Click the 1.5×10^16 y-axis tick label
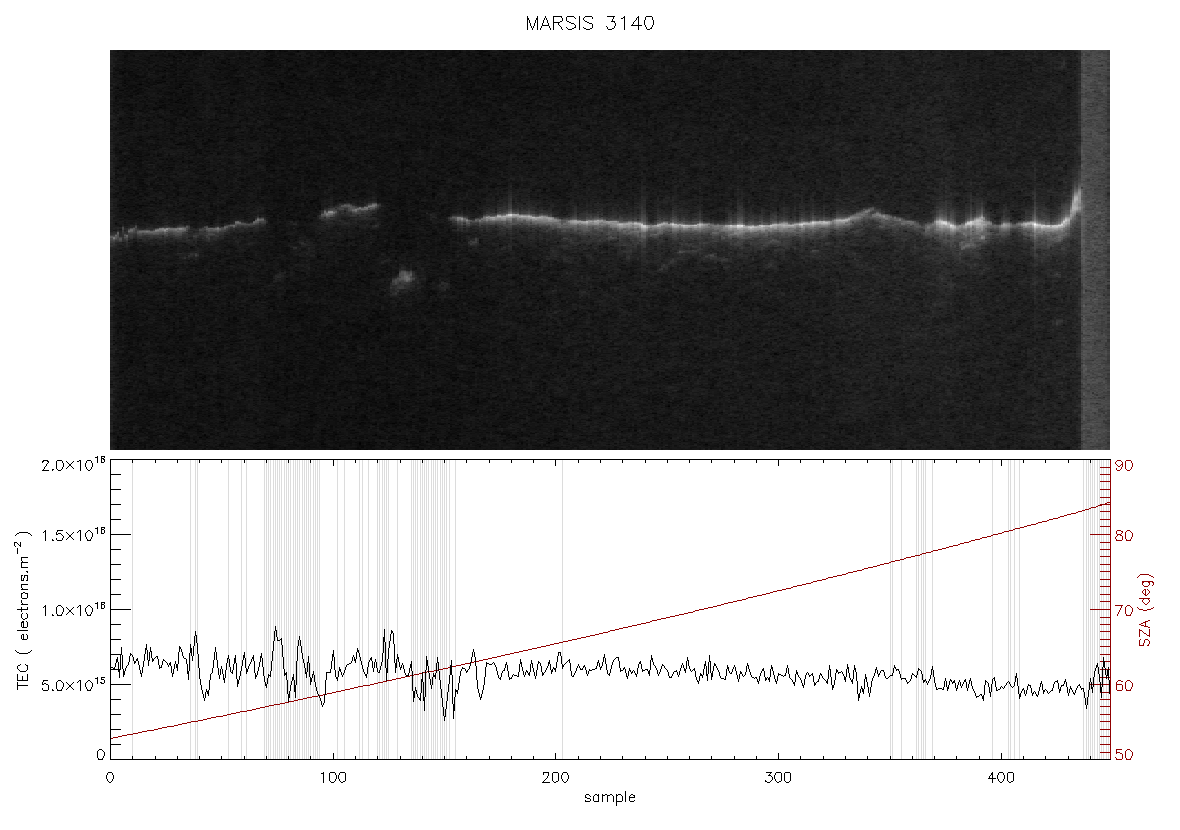This screenshot has height=830, width=1180. coord(73,535)
